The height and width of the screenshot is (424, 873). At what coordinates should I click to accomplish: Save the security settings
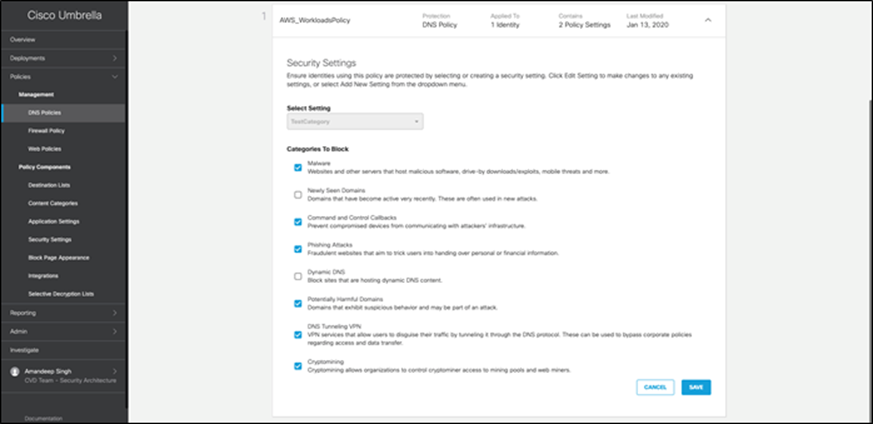pos(696,387)
